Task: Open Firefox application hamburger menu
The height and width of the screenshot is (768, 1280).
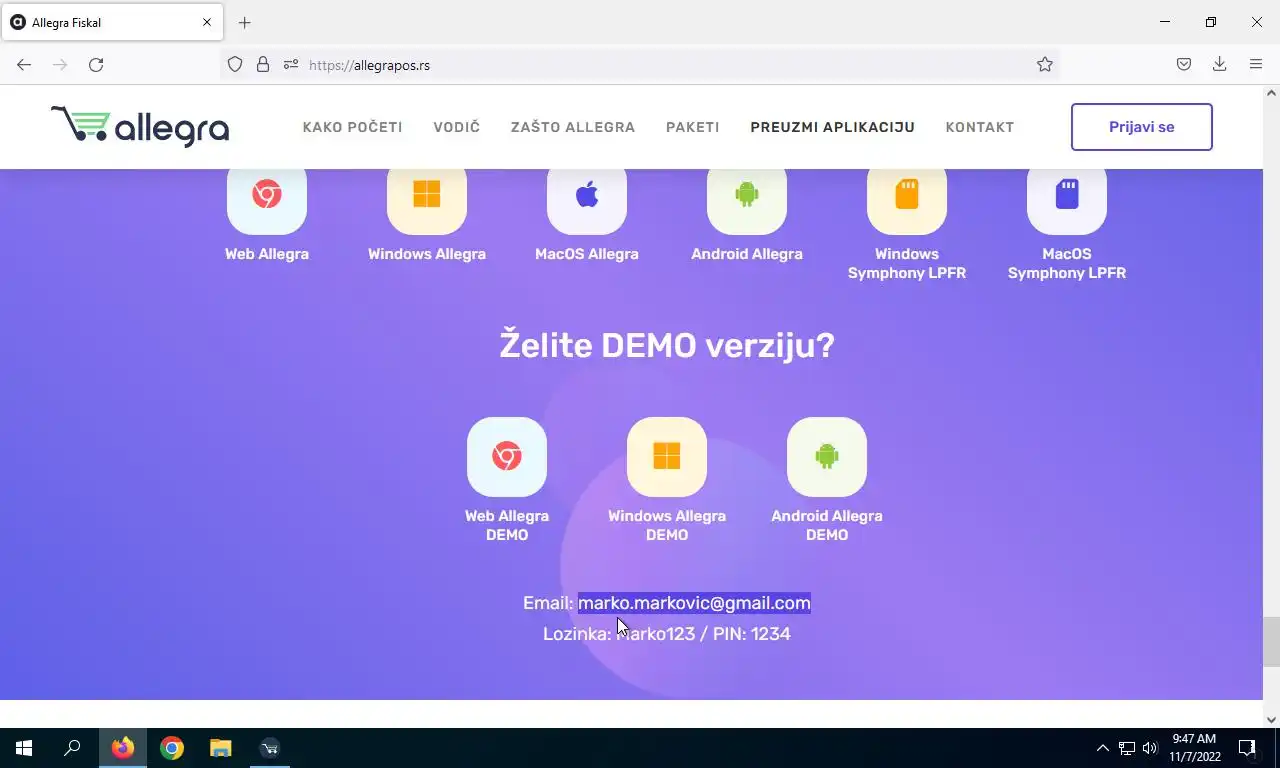Action: (1256, 65)
